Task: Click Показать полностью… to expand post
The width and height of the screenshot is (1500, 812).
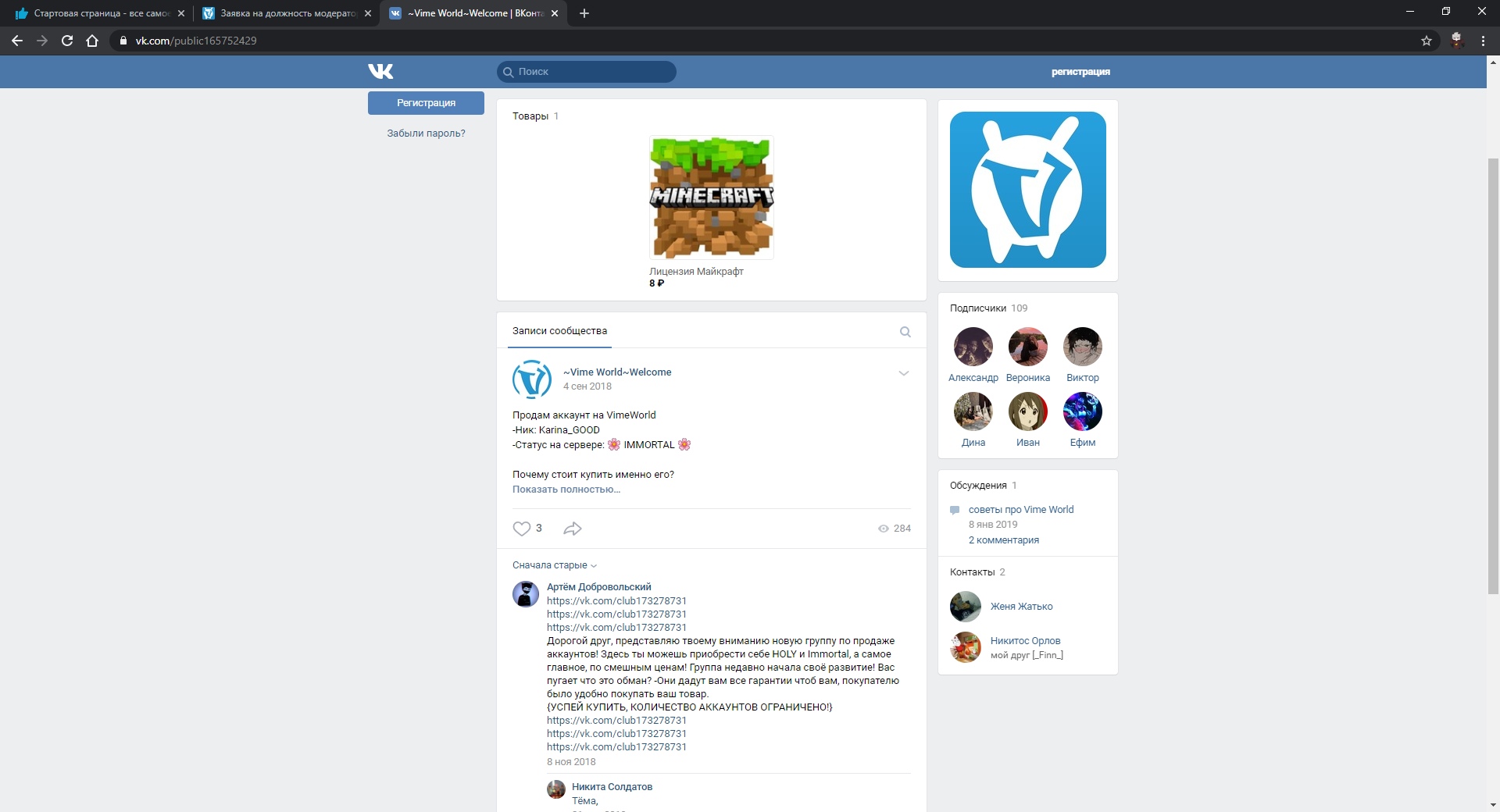Action: (566, 490)
